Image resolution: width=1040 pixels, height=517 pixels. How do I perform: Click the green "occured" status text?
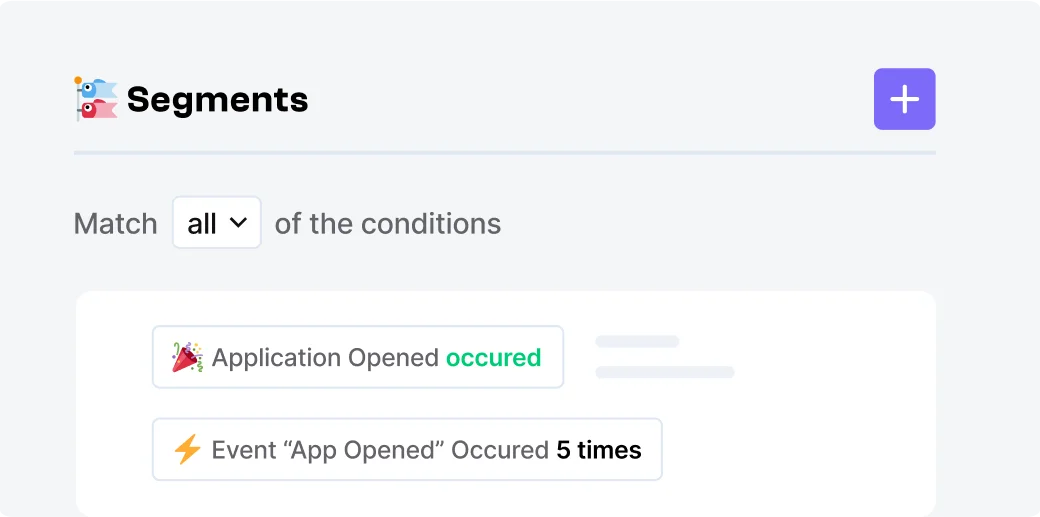(x=493, y=357)
